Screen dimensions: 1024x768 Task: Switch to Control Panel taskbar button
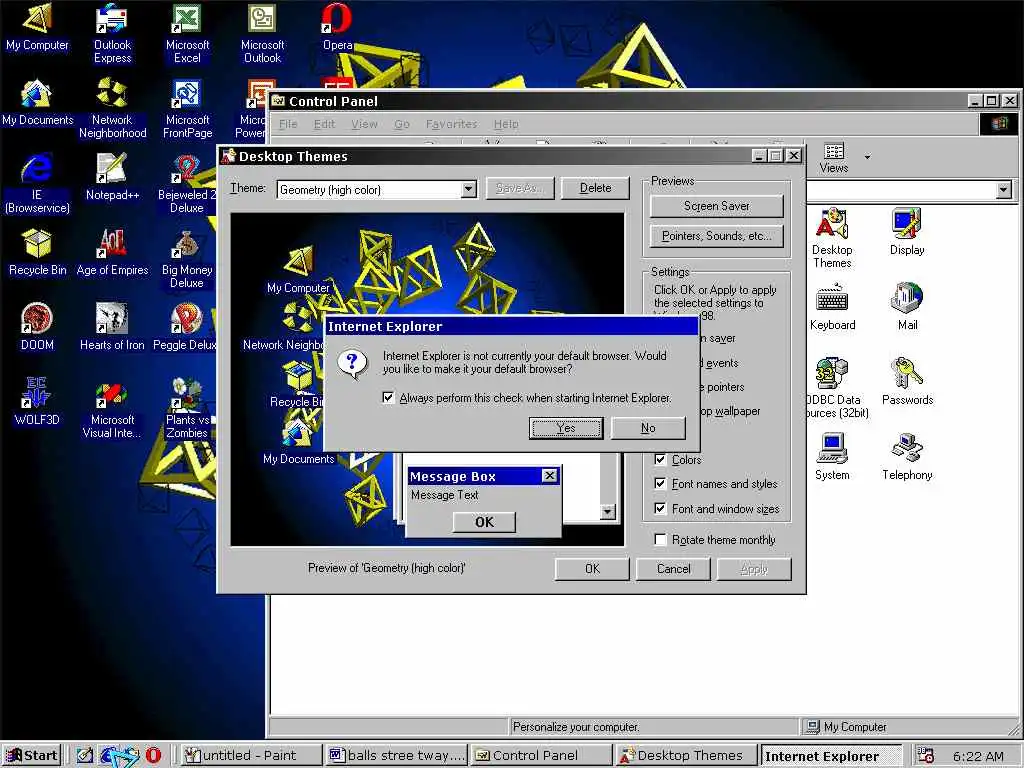(540, 756)
